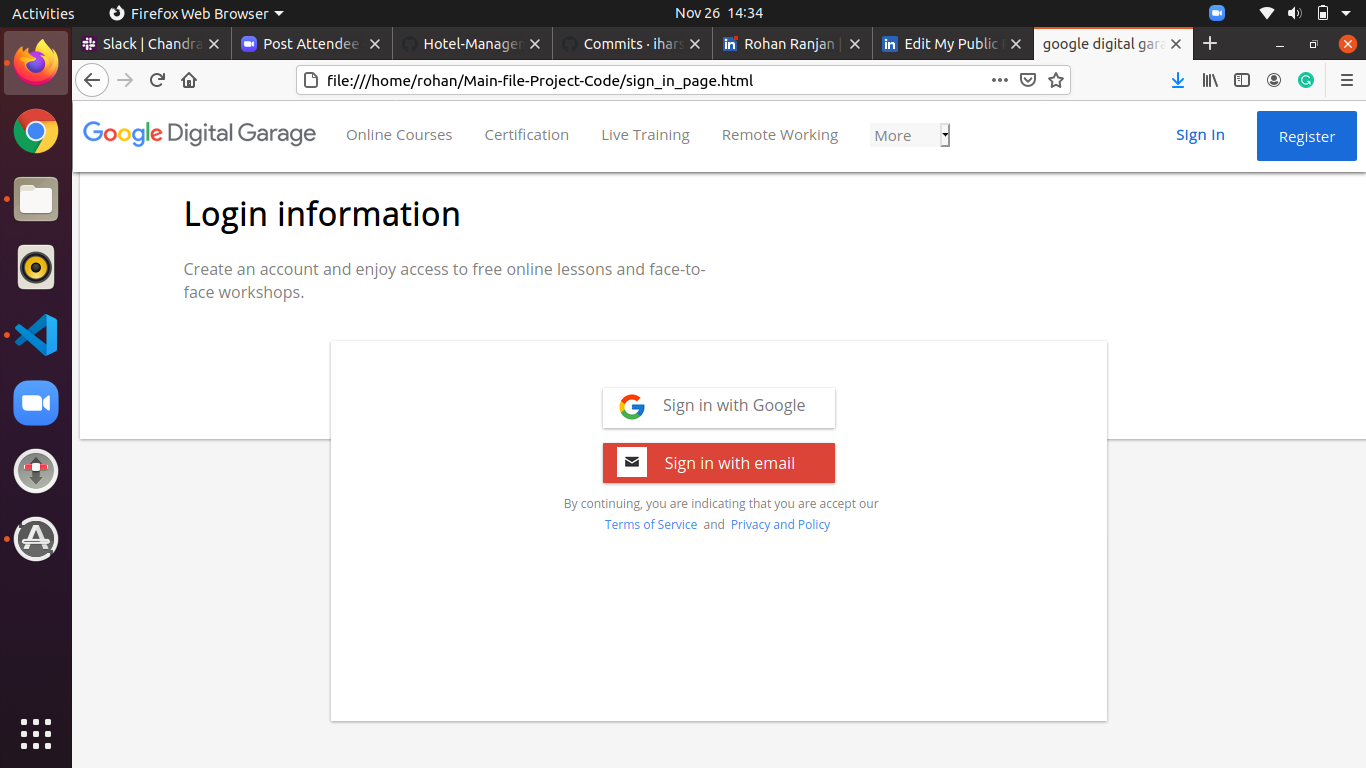Click Sign in with email button
Image resolution: width=1366 pixels, height=768 pixels.
point(719,463)
